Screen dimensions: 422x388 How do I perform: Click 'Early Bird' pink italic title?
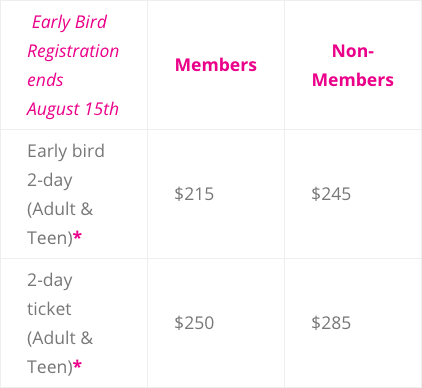click(69, 22)
